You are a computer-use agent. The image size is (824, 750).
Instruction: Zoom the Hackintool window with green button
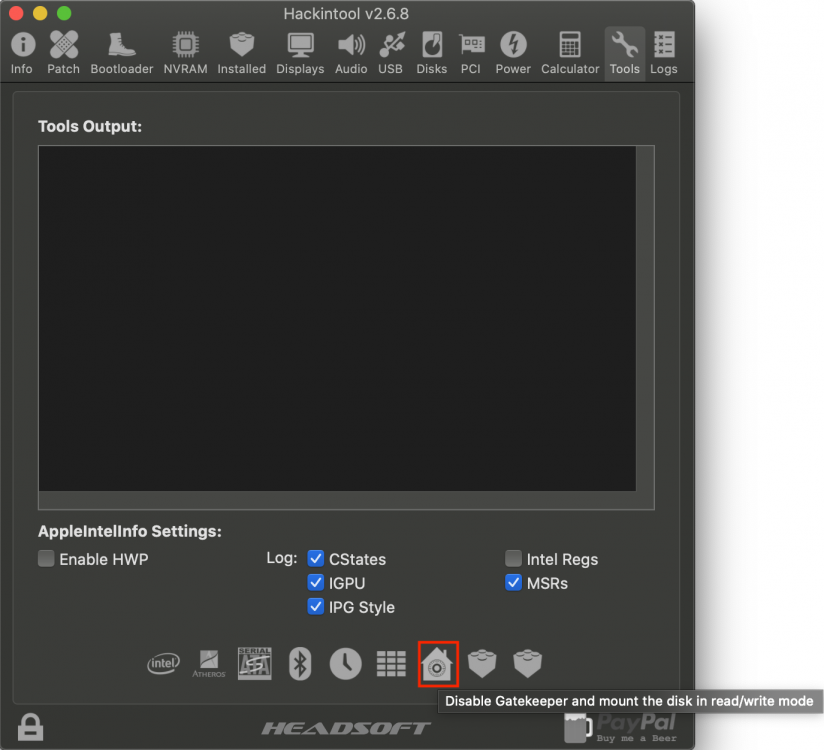point(64,13)
